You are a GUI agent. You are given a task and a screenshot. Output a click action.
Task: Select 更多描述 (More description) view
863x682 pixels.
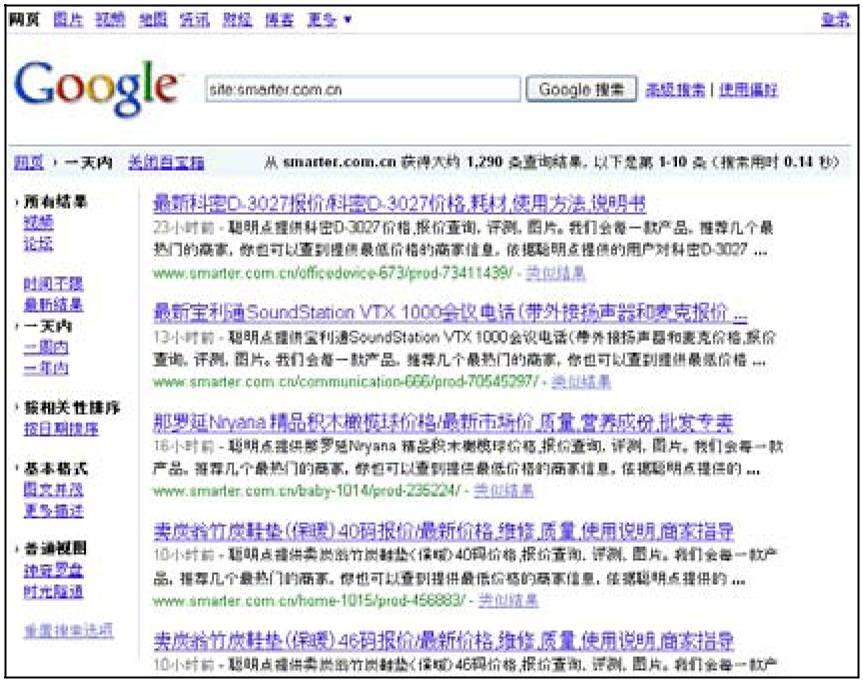pyautogui.click(x=53, y=510)
